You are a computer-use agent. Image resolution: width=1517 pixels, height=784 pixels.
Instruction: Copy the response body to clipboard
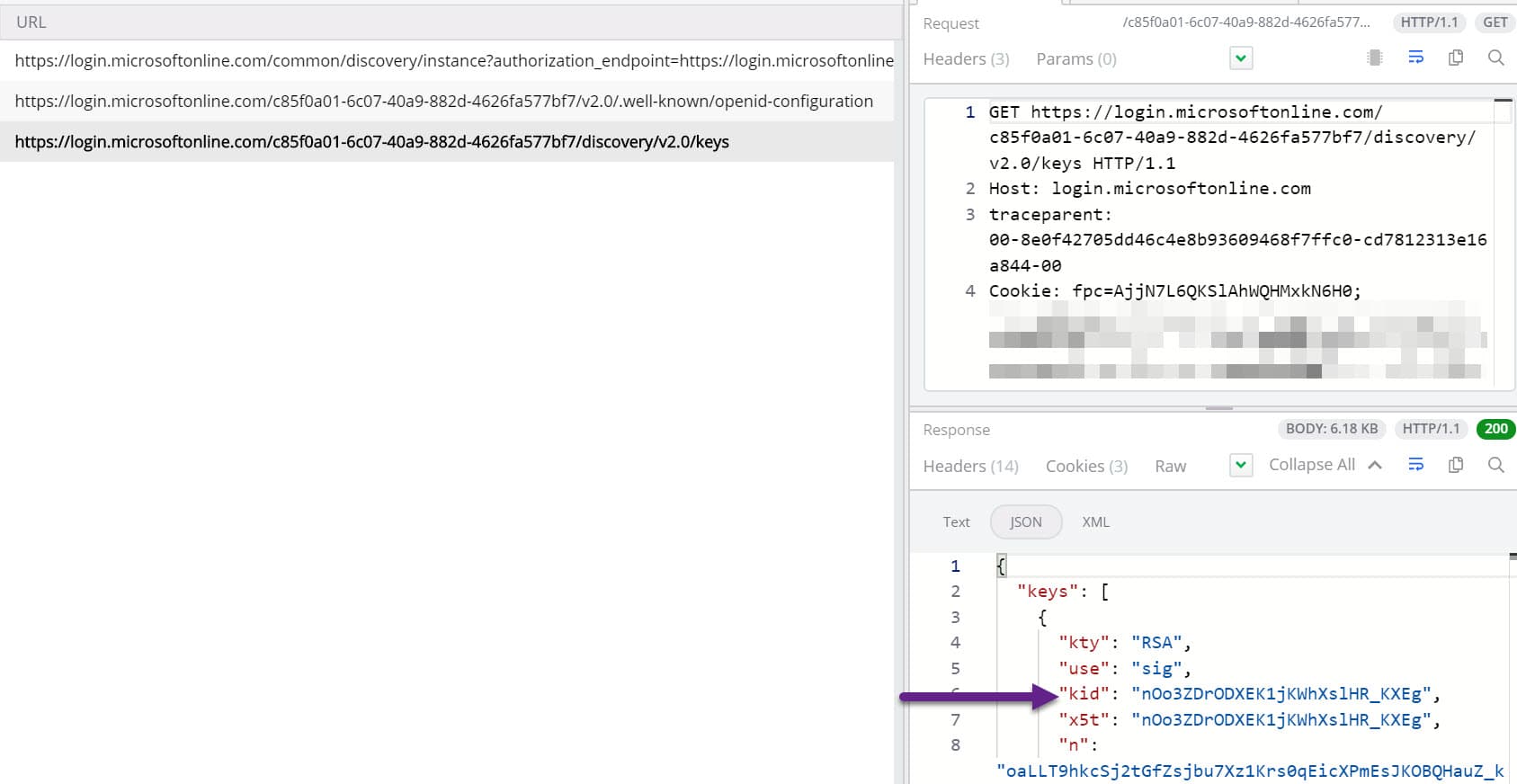pos(1456,465)
